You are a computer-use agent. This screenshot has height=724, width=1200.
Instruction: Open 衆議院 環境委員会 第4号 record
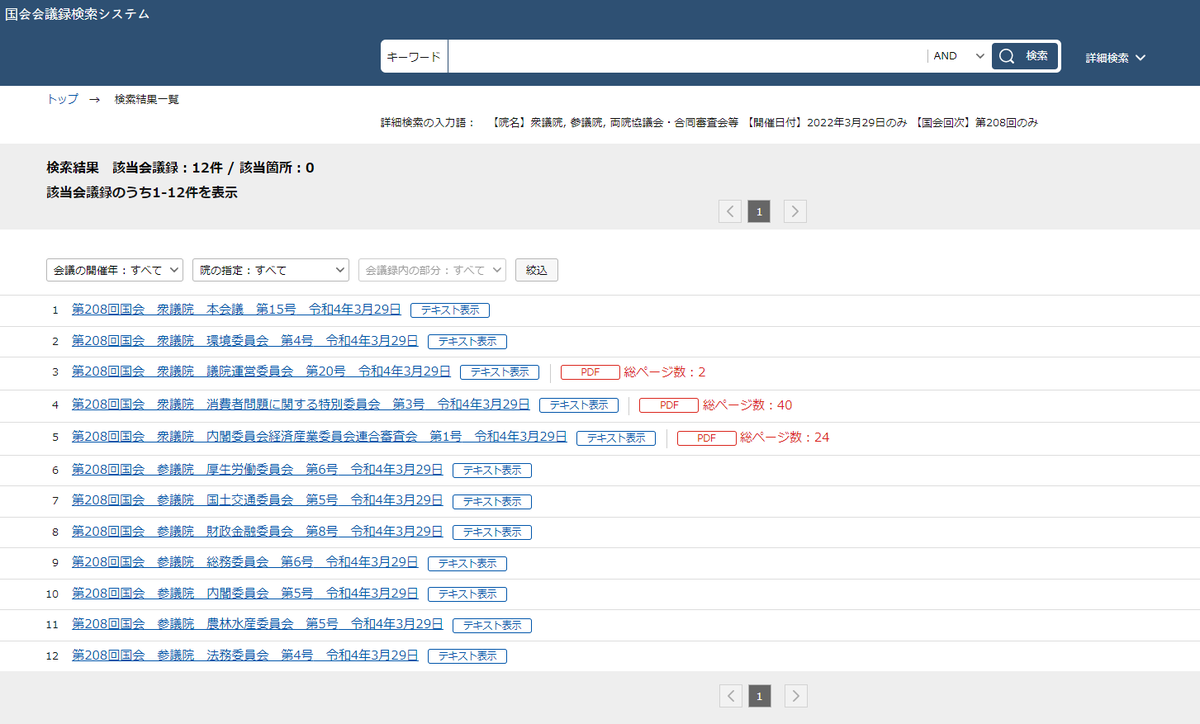(x=245, y=341)
